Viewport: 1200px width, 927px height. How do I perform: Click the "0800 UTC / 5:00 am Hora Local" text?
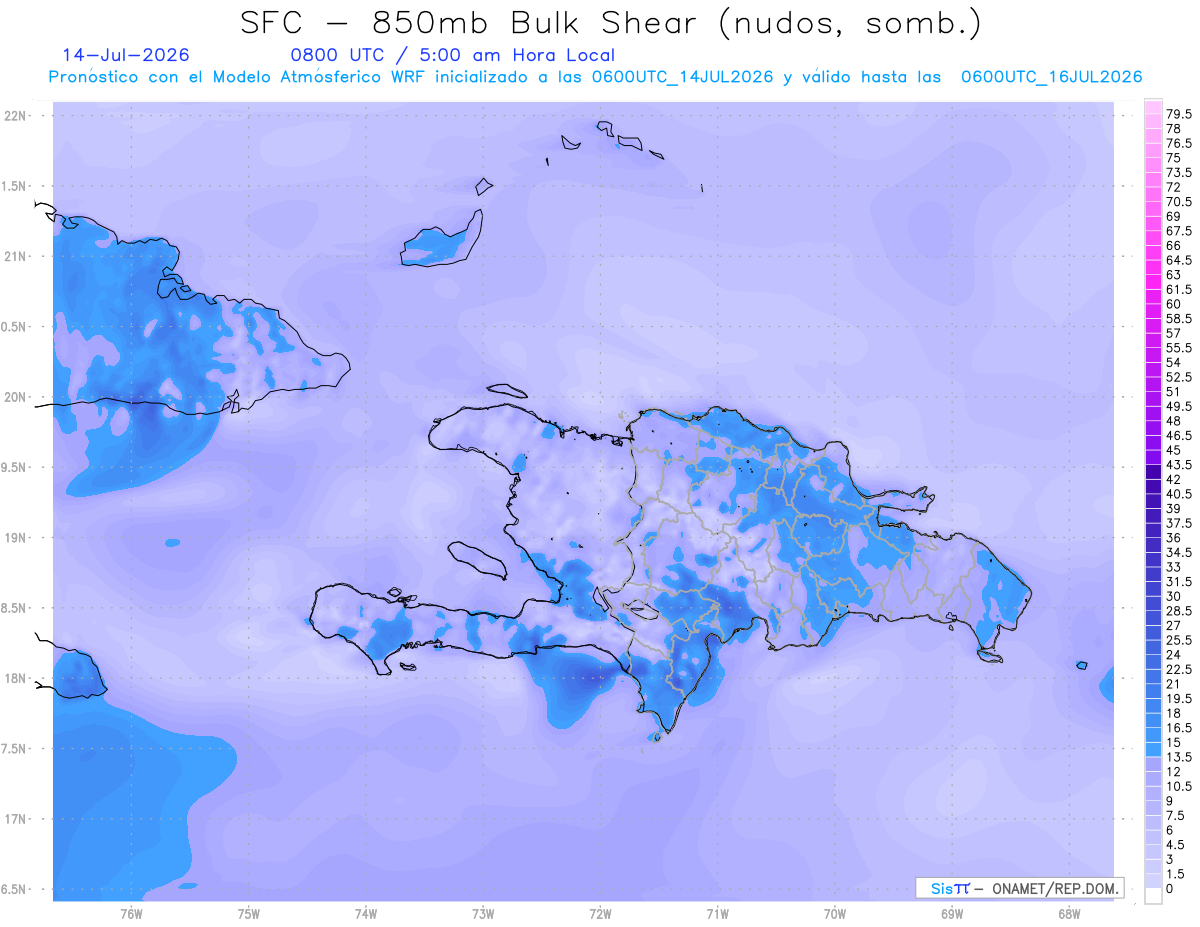(x=452, y=56)
